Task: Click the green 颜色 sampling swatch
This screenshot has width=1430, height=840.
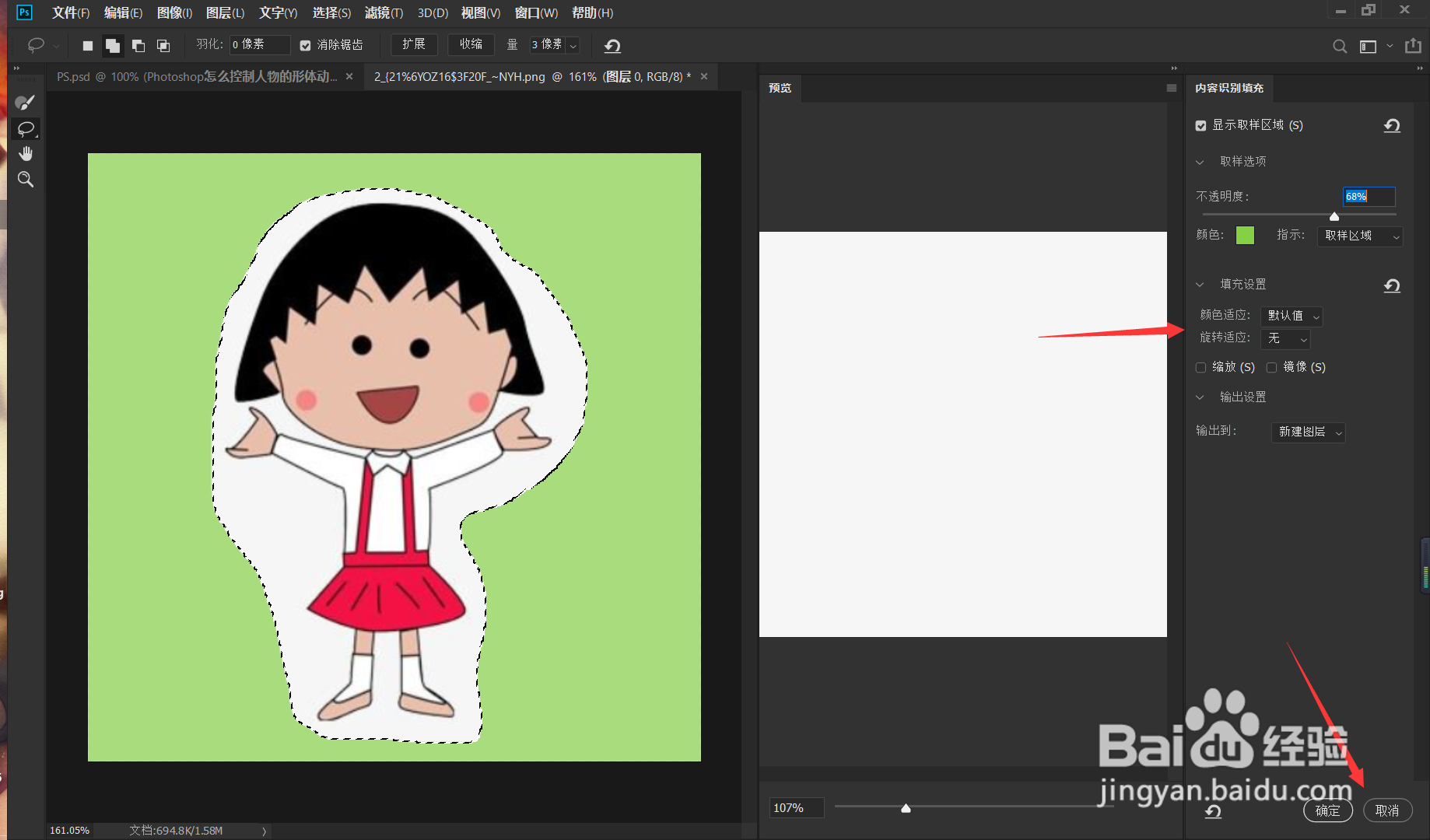Action: pos(1245,236)
